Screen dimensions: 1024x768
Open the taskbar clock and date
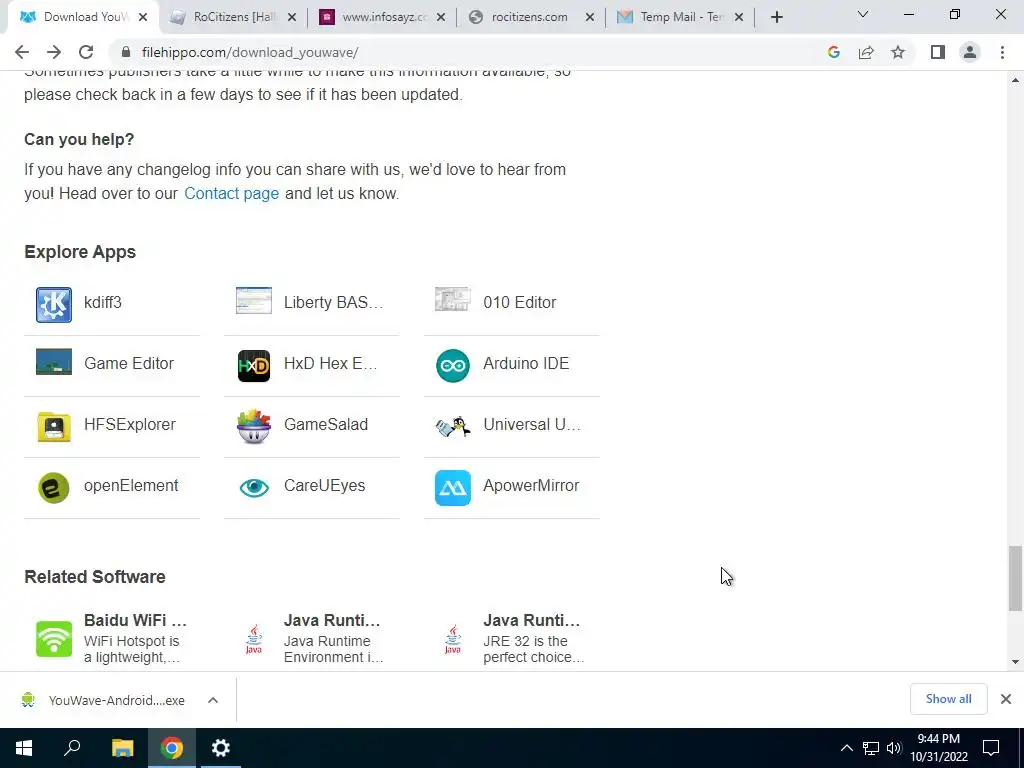point(939,748)
